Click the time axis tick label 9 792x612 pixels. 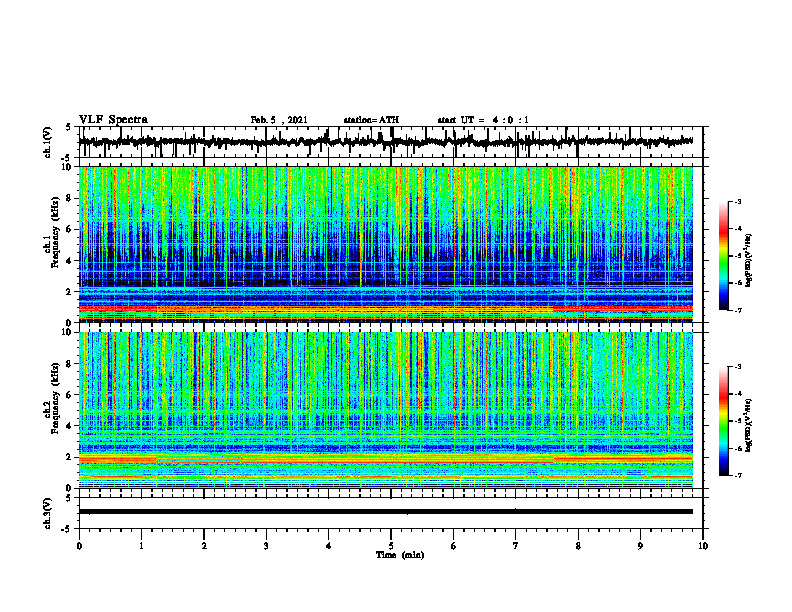(x=640, y=546)
